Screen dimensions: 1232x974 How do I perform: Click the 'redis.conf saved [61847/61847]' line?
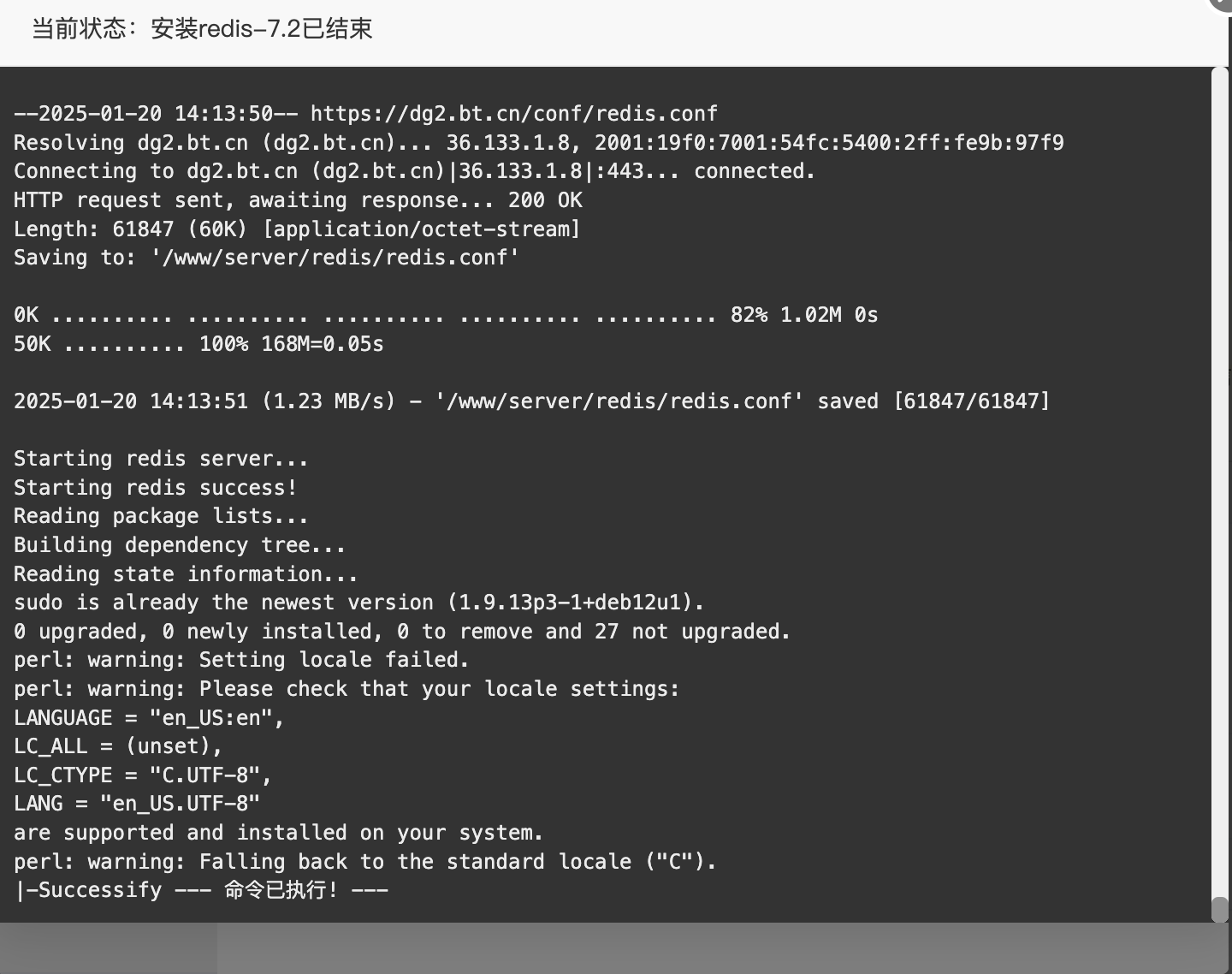[531, 401]
